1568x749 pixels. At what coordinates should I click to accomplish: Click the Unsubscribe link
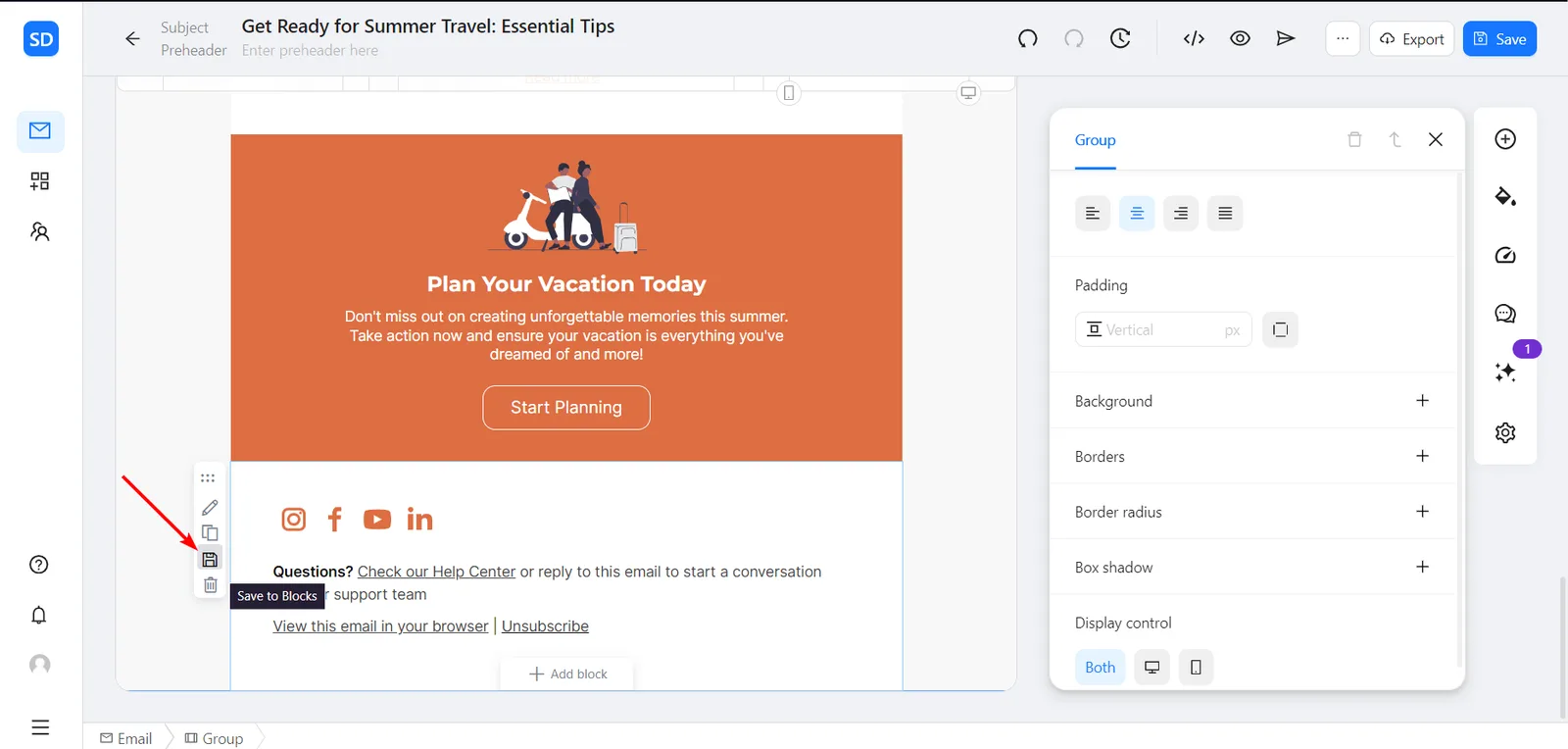pos(545,626)
